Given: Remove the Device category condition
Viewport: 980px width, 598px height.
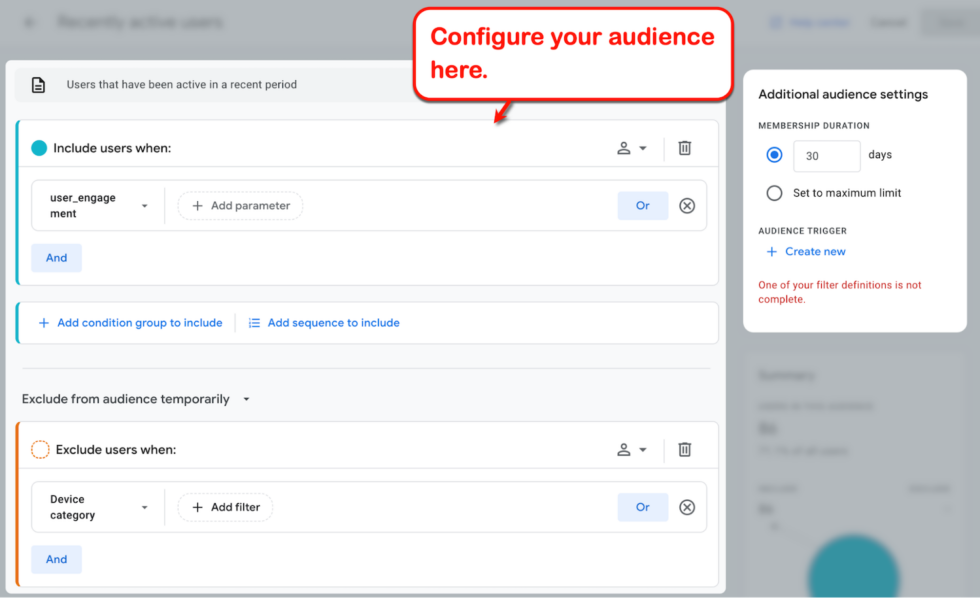Looking at the screenshot, I should click(687, 507).
